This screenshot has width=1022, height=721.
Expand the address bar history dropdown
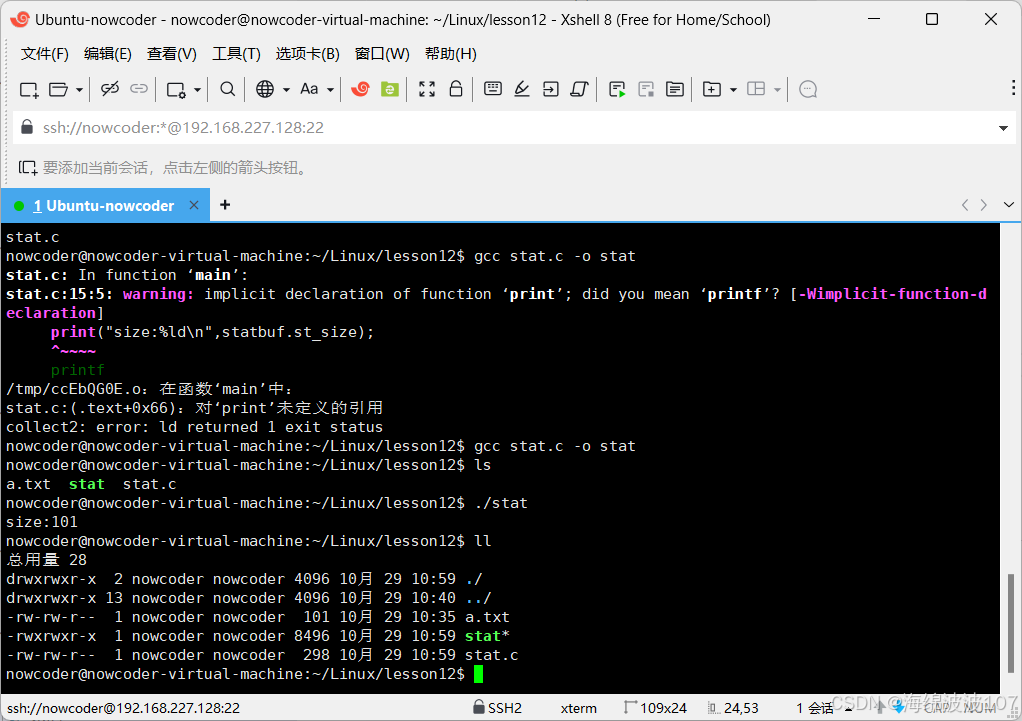click(x=1003, y=128)
